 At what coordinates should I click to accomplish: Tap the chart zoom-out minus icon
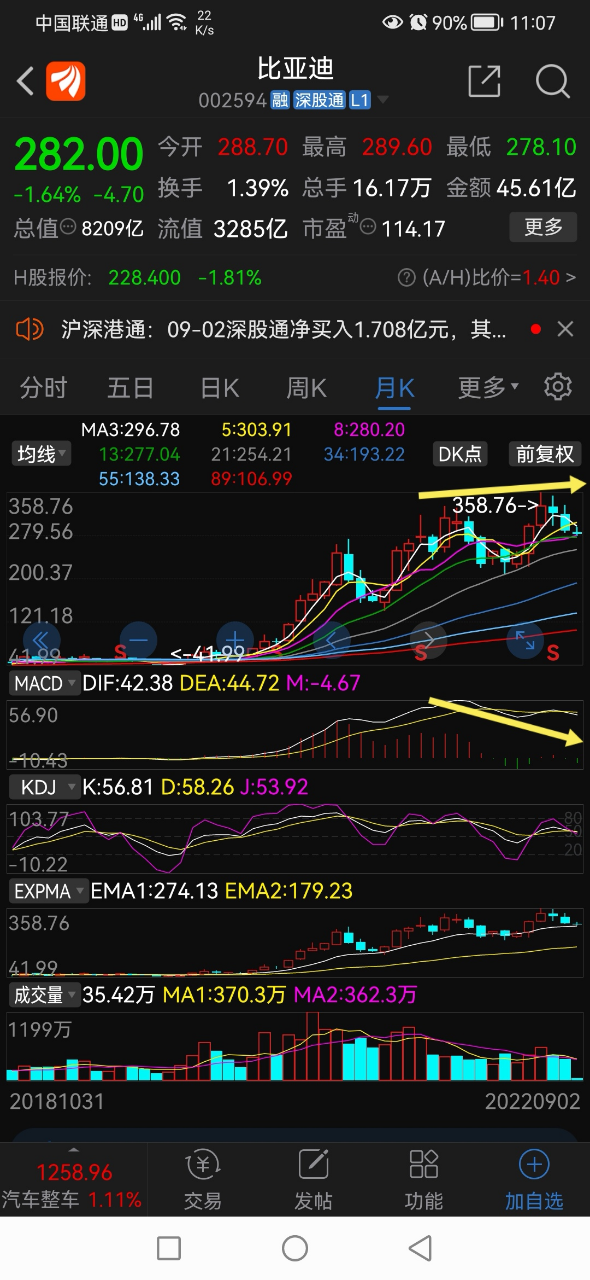(138, 640)
